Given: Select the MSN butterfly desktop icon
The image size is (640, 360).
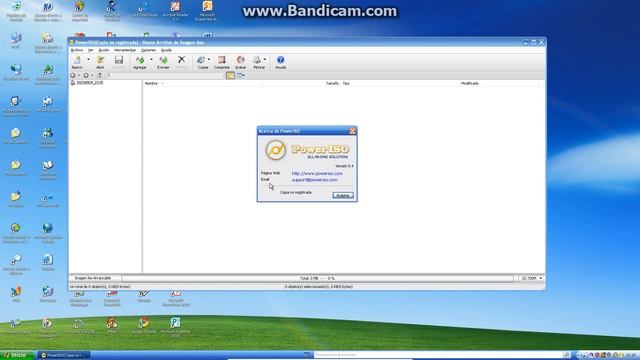Looking at the screenshot, I should 16,294.
